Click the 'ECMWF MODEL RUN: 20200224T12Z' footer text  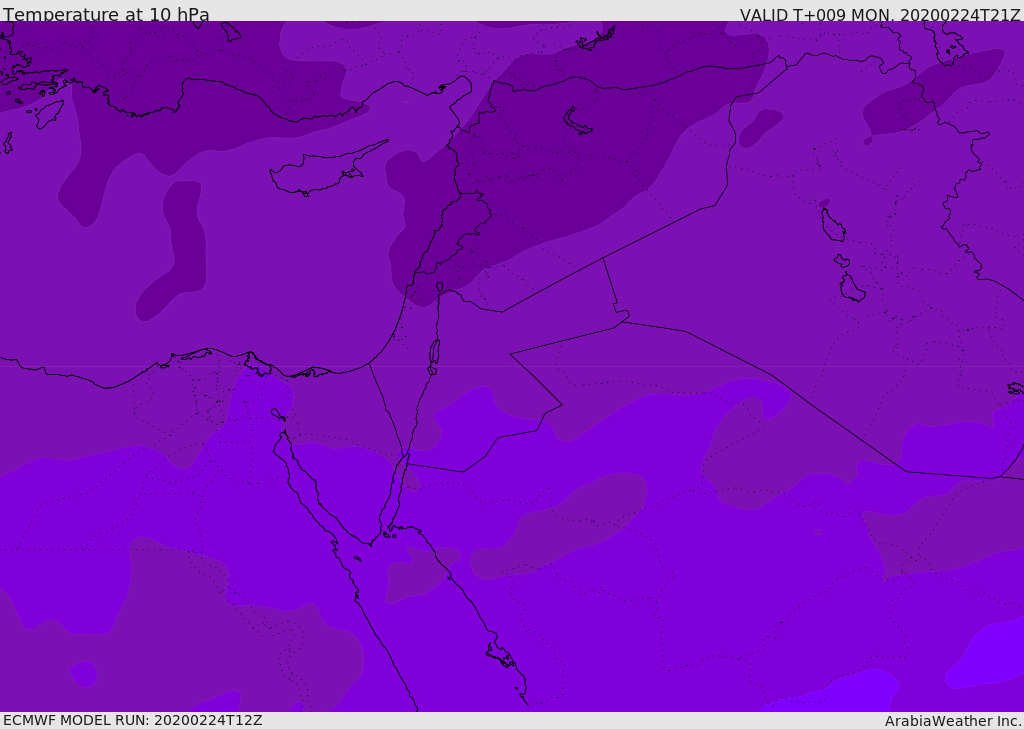(133, 720)
